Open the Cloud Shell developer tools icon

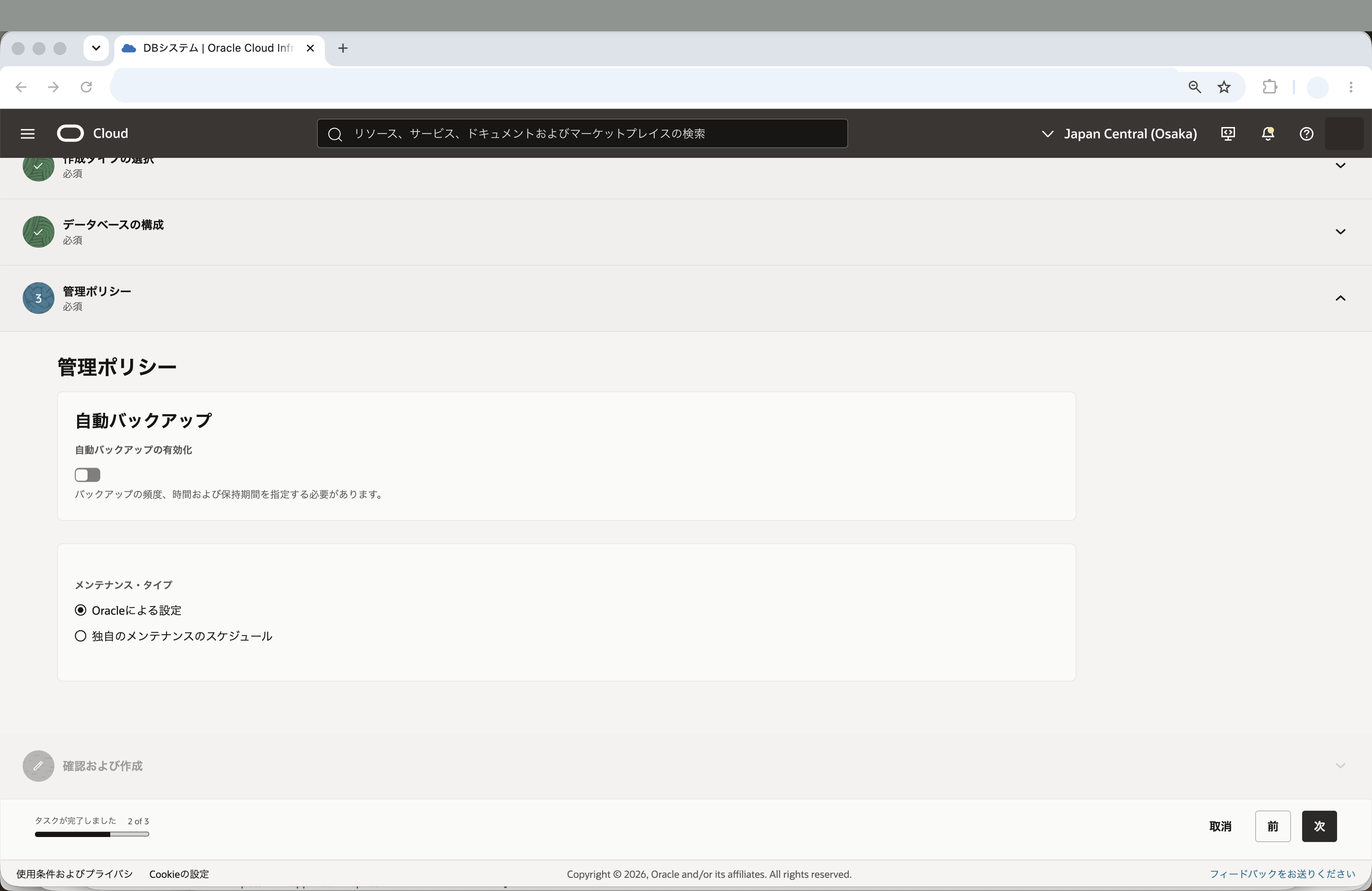[x=1228, y=134]
